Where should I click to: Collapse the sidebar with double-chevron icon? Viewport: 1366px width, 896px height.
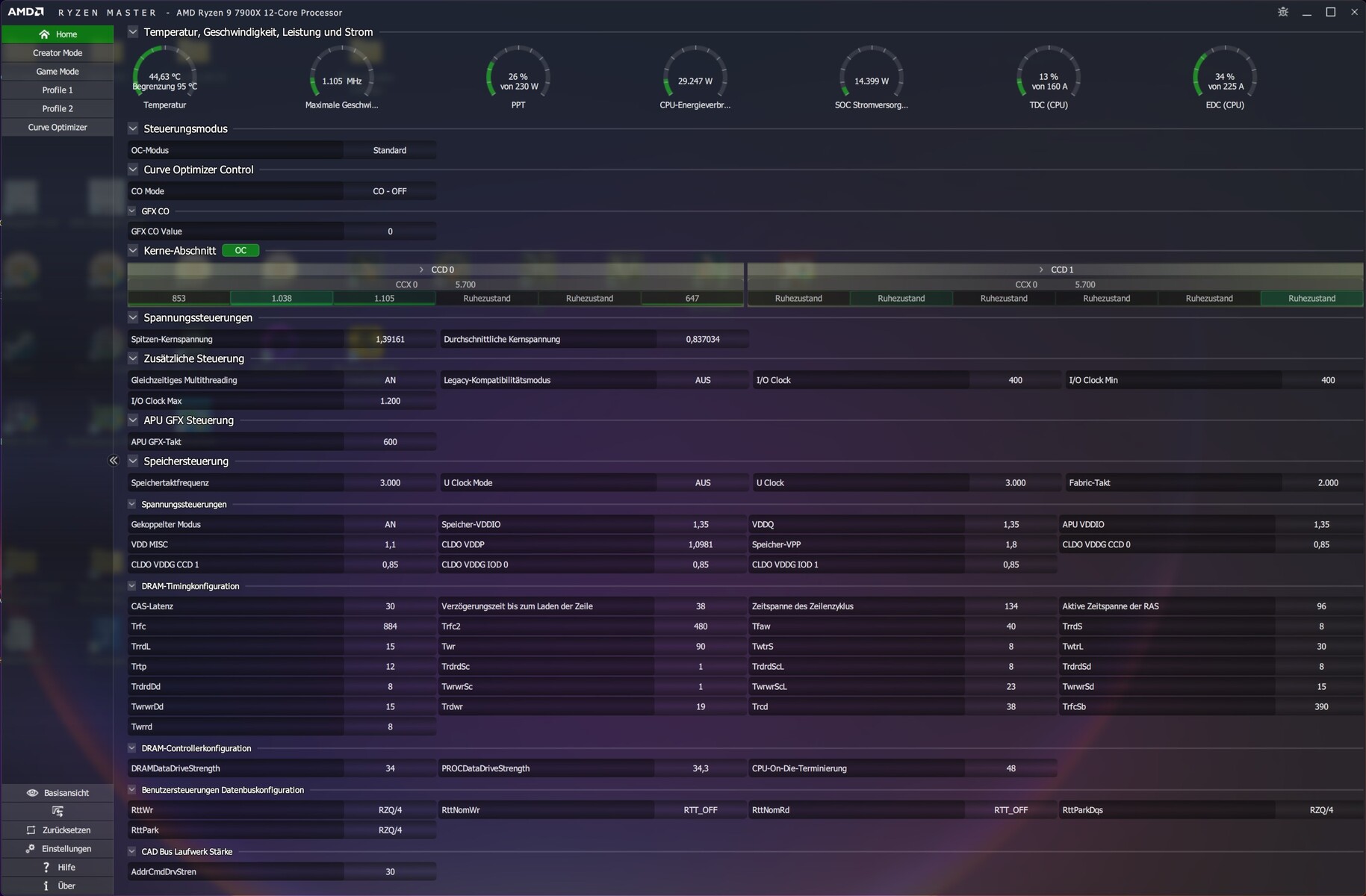coord(114,461)
